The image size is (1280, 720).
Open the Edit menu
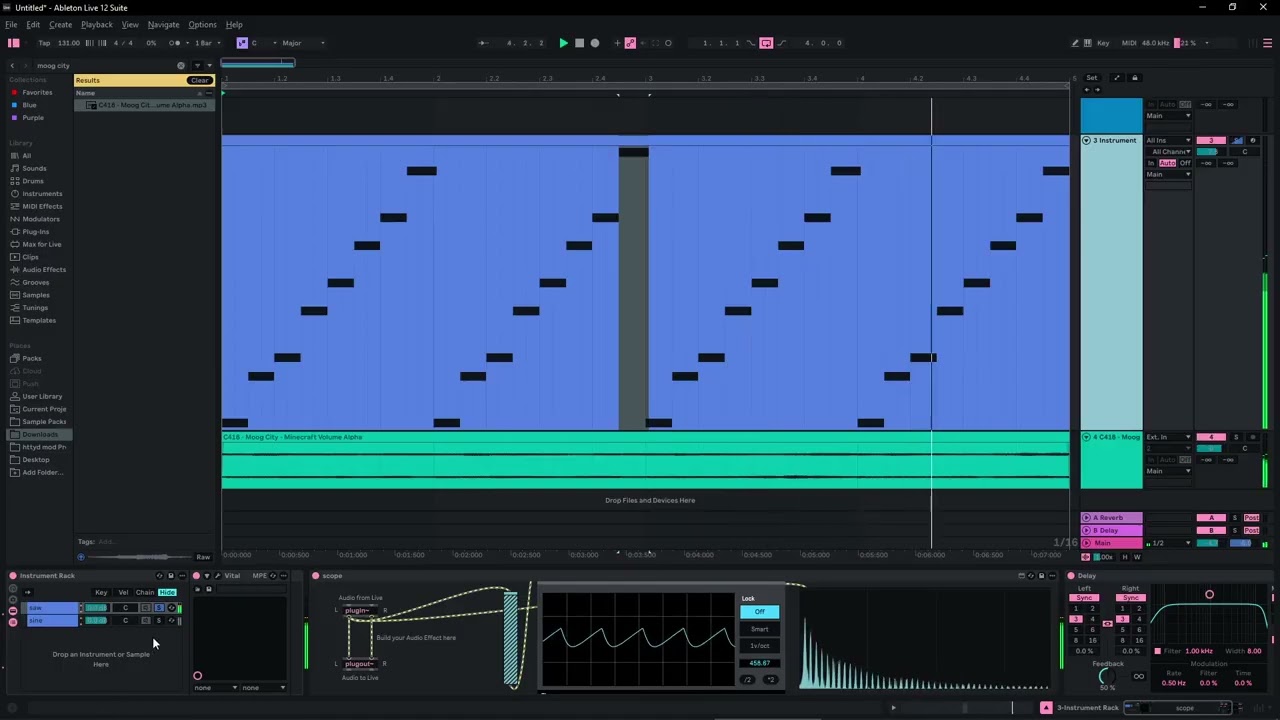tap(33, 24)
